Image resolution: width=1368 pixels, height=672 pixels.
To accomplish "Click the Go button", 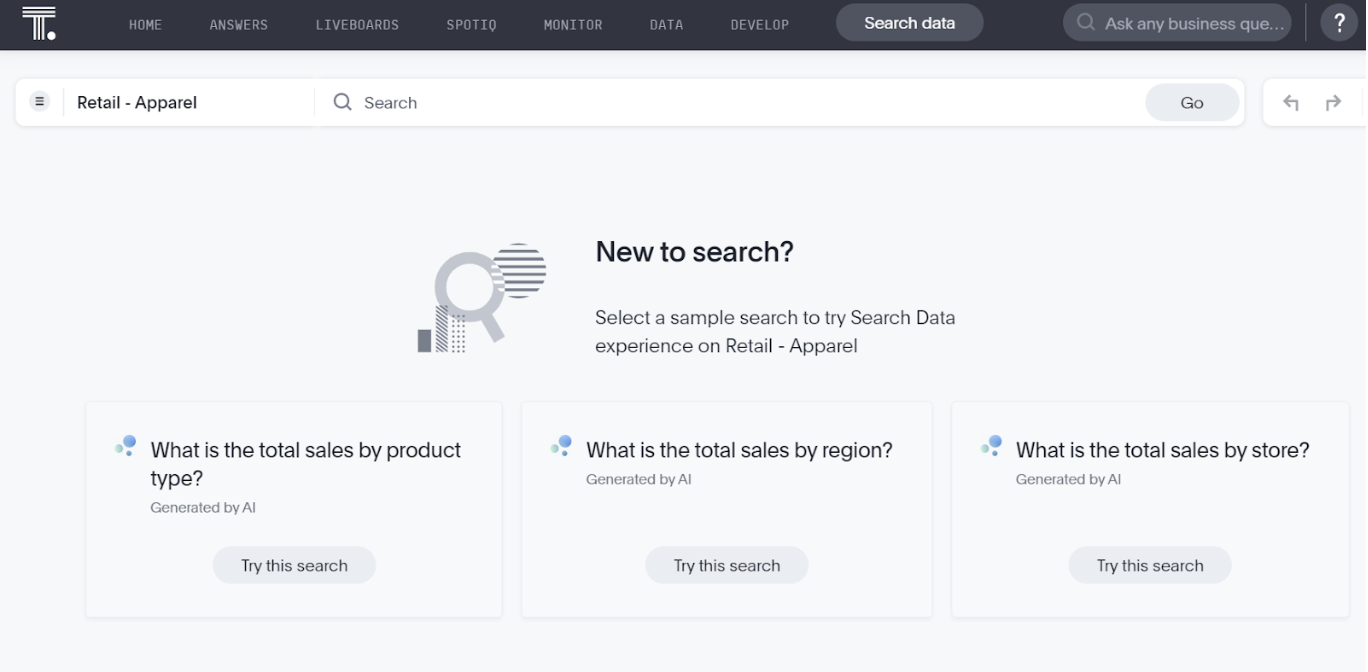I will point(1192,102).
